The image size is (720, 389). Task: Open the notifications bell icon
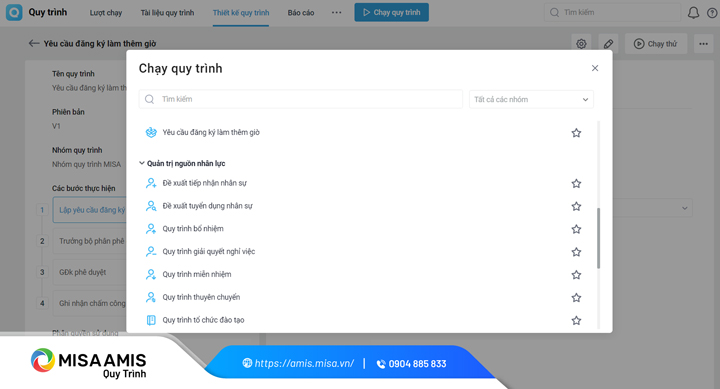(693, 13)
